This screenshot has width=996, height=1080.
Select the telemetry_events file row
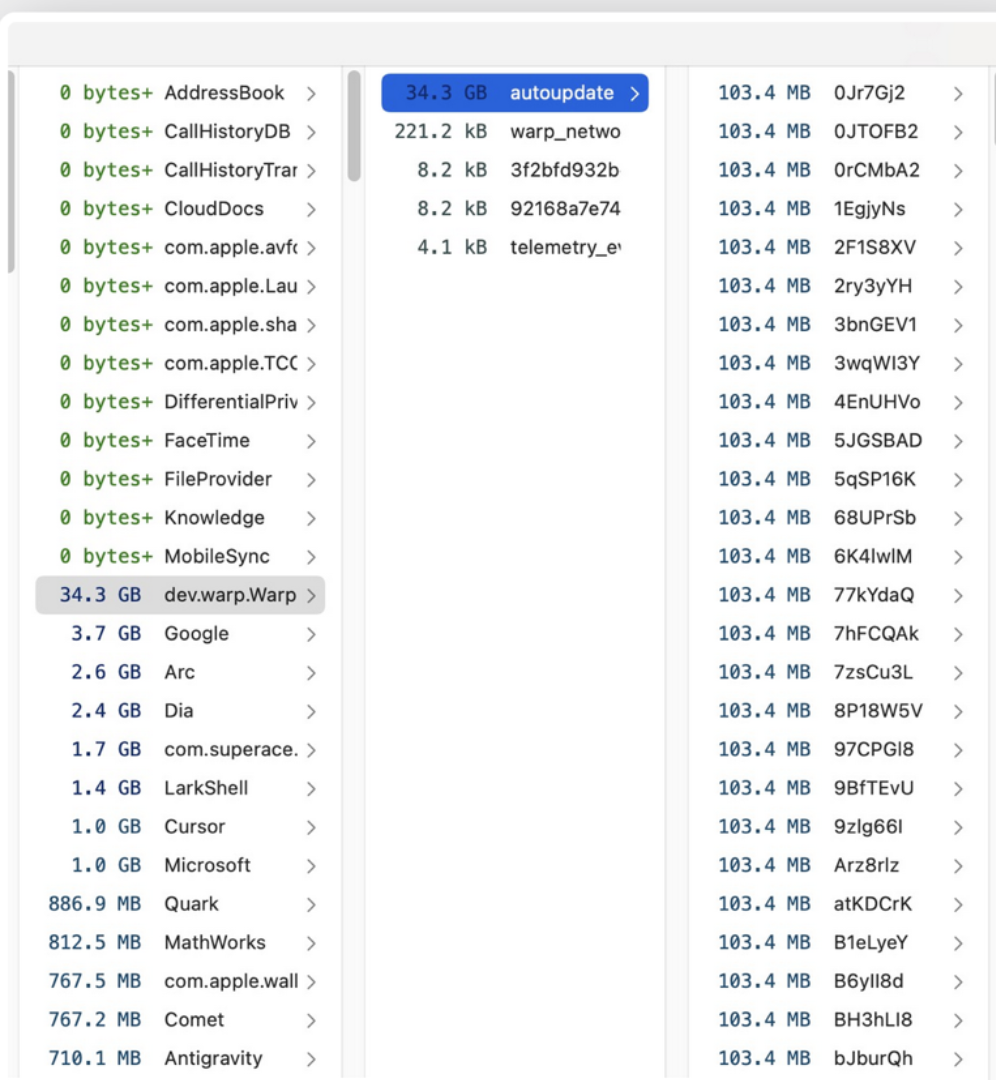pyautogui.click(x=564, y=247)
